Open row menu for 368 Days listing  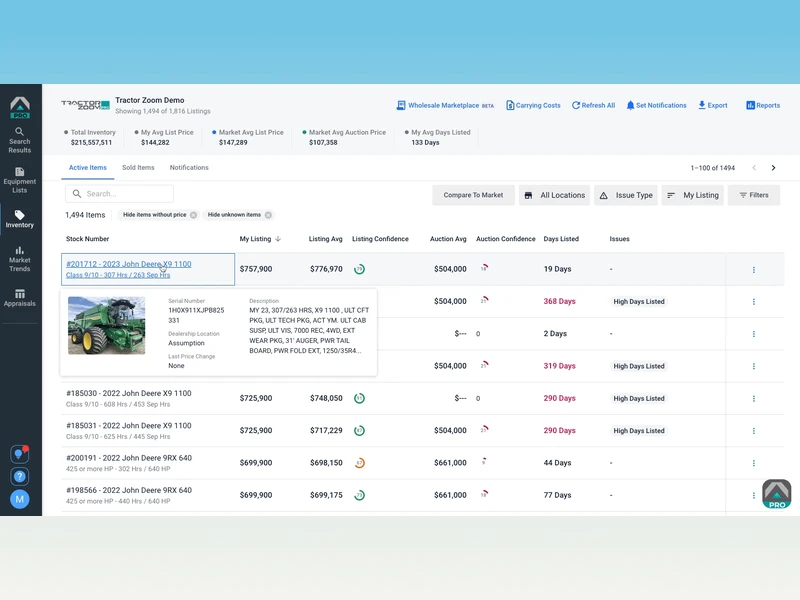tap(754, 302)
